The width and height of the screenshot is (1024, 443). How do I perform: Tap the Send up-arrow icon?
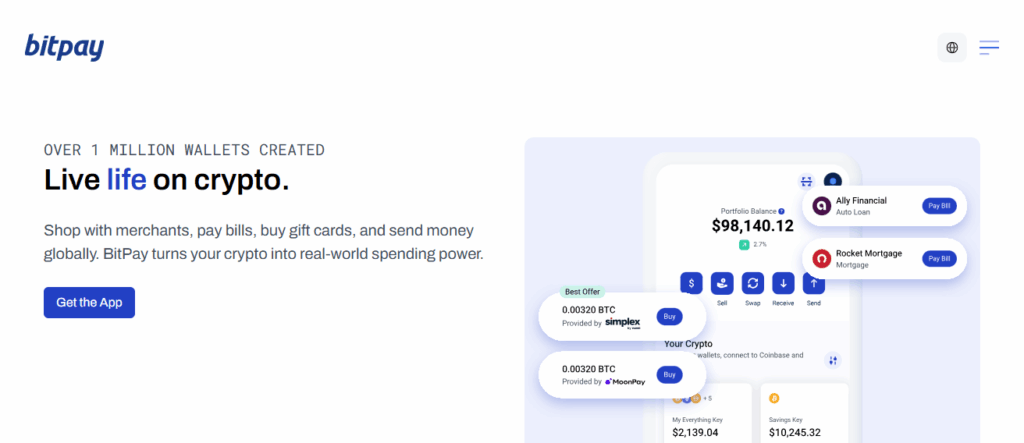click(x=814, y=283)
